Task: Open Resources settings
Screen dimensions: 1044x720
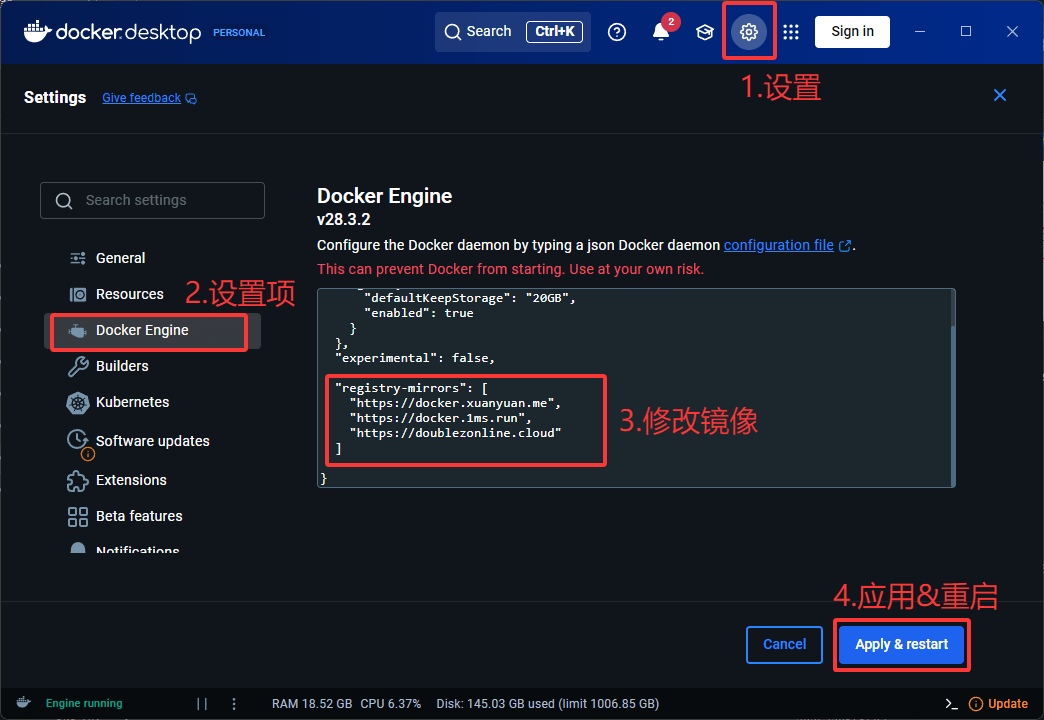Action: click(x=129, y=294)
